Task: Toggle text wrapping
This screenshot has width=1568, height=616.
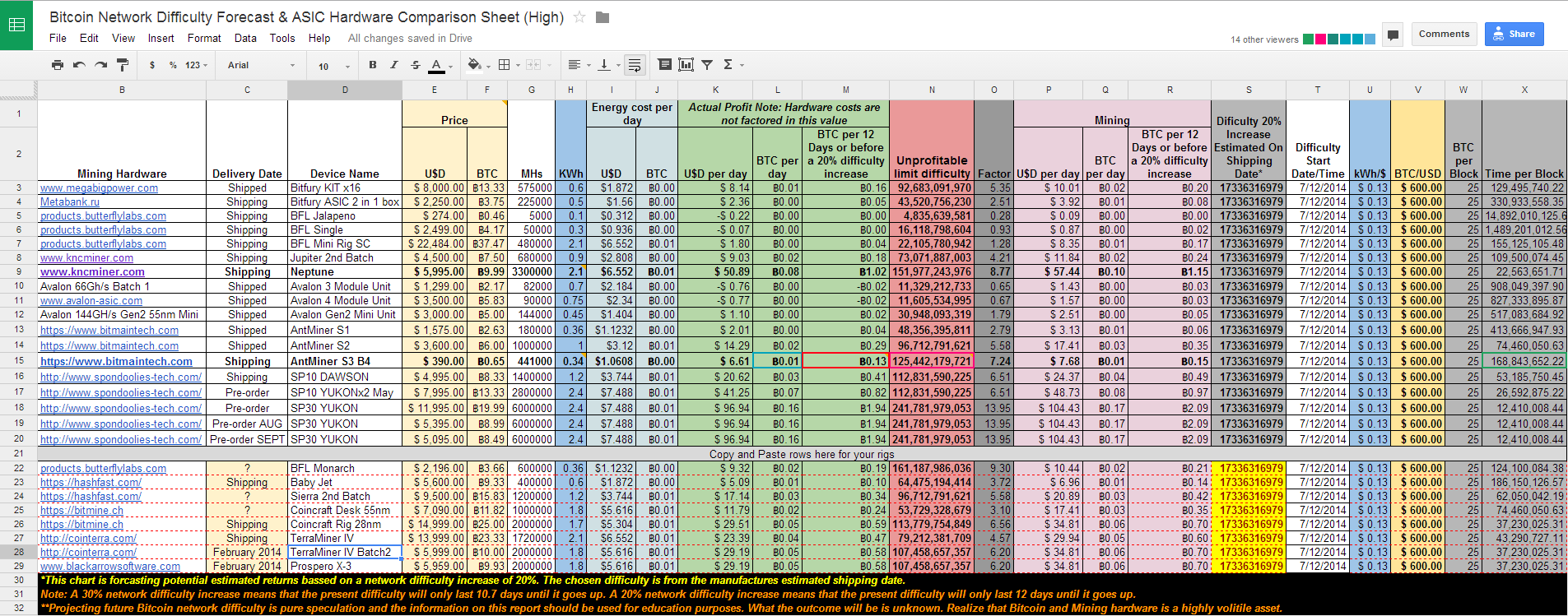Action: tap(635, 65)
